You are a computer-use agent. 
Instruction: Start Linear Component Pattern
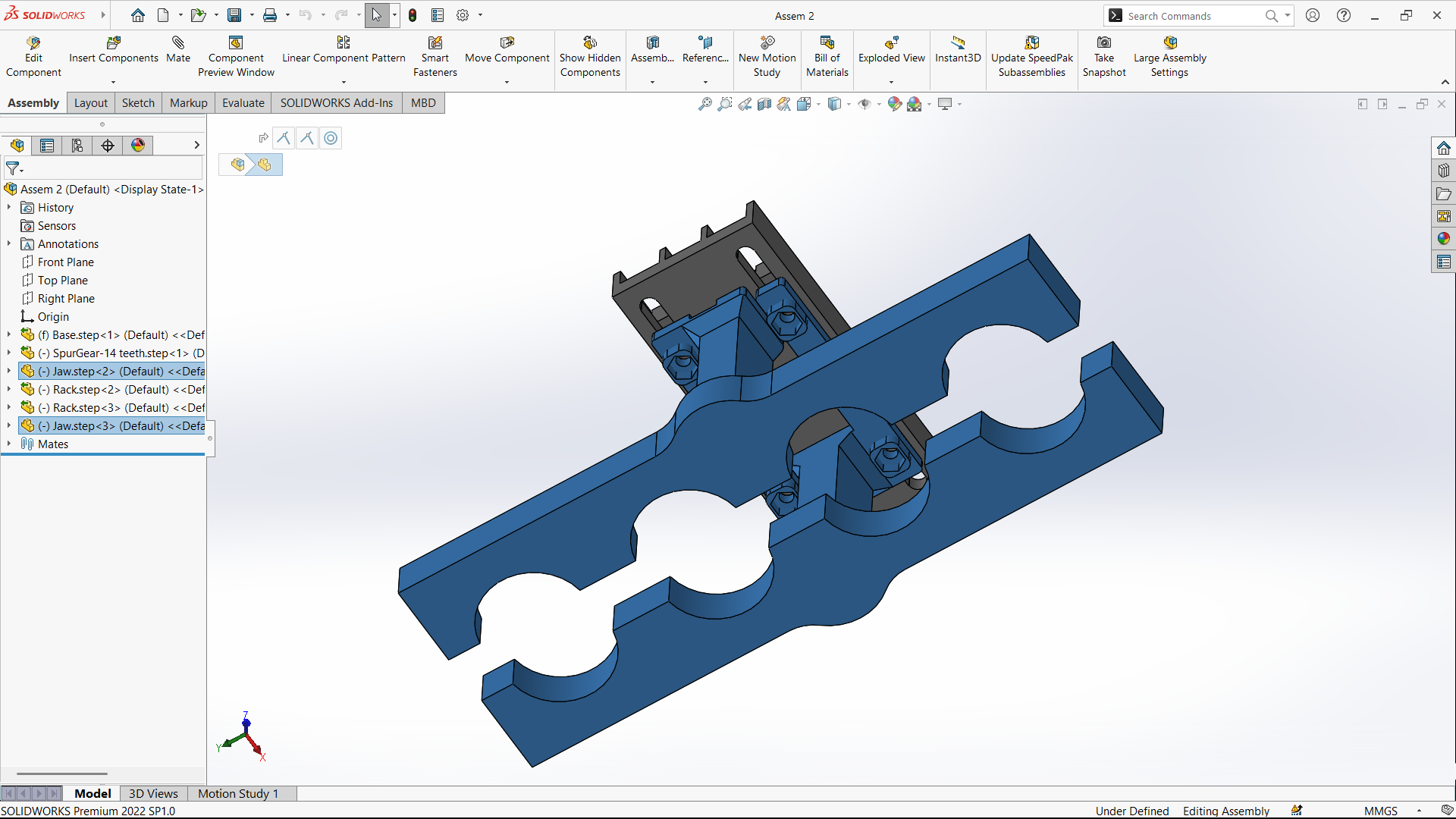(x=344, y=50)
